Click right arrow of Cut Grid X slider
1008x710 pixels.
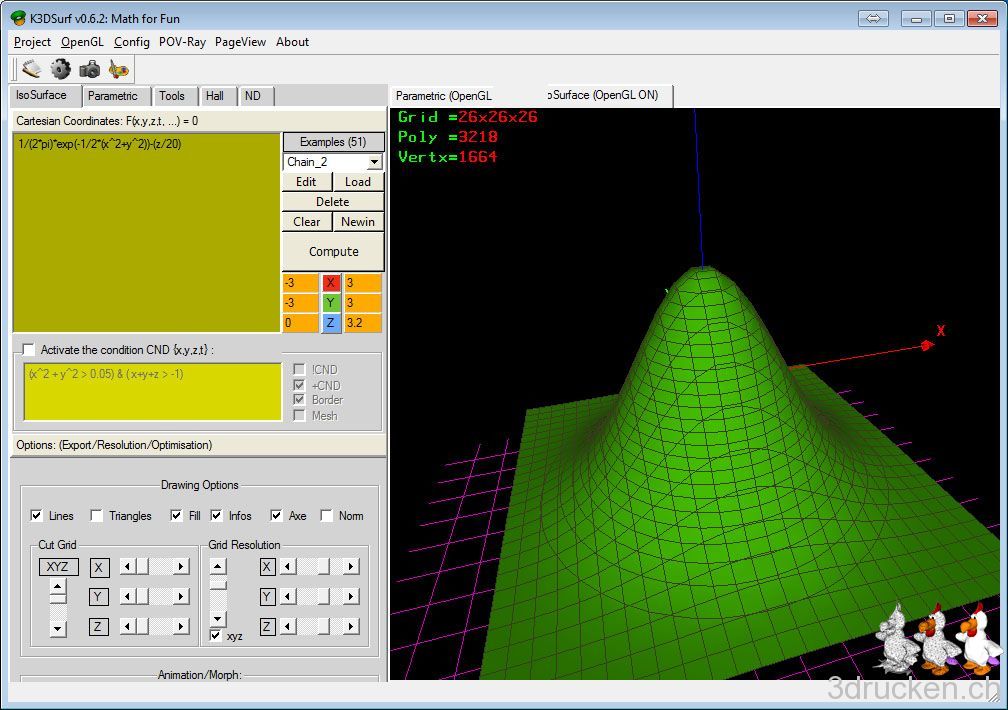click(181, 567)
